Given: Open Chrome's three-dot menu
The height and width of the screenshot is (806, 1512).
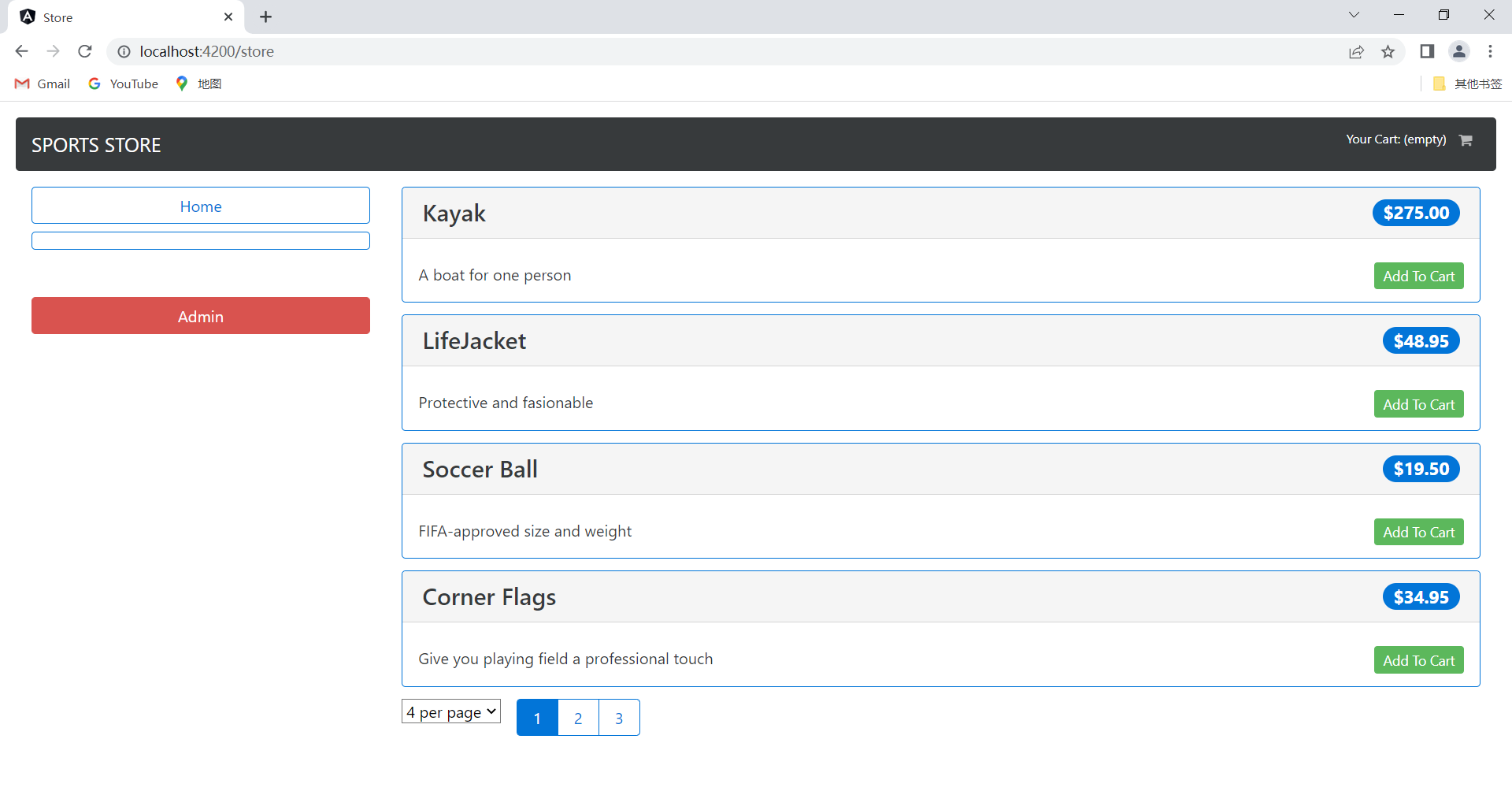Looking at the screenshot, I should (x=1490, y=51).
